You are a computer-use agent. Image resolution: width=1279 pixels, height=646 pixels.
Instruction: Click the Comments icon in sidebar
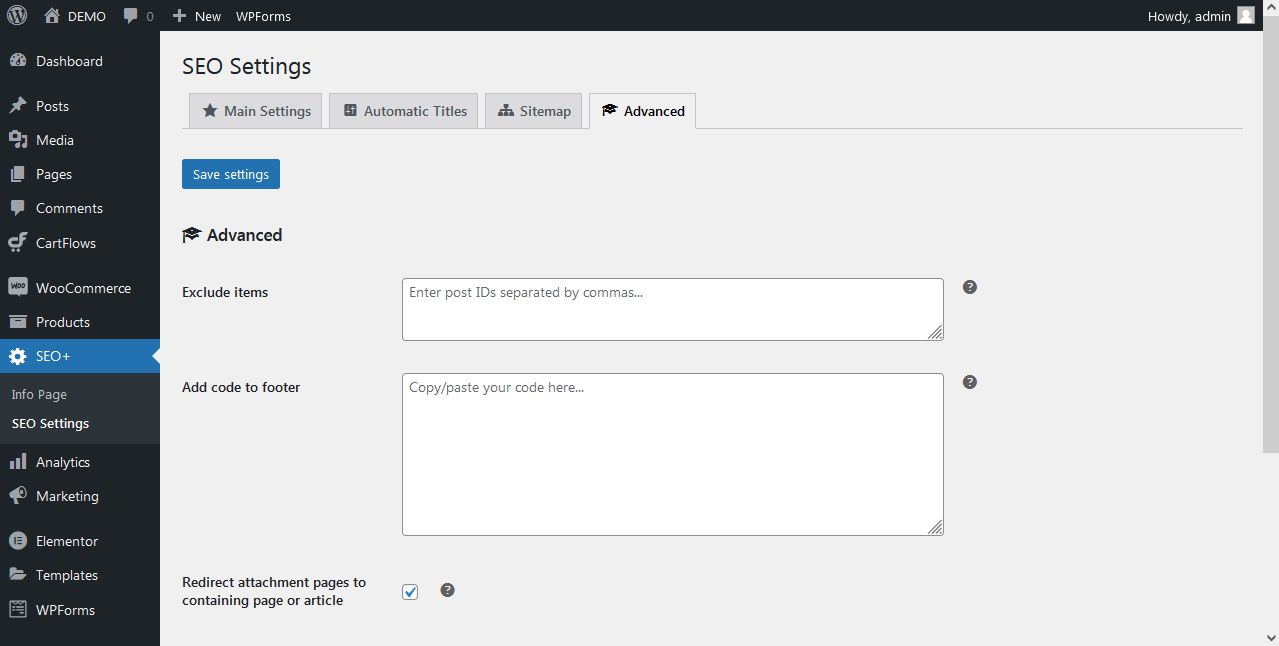17,208
